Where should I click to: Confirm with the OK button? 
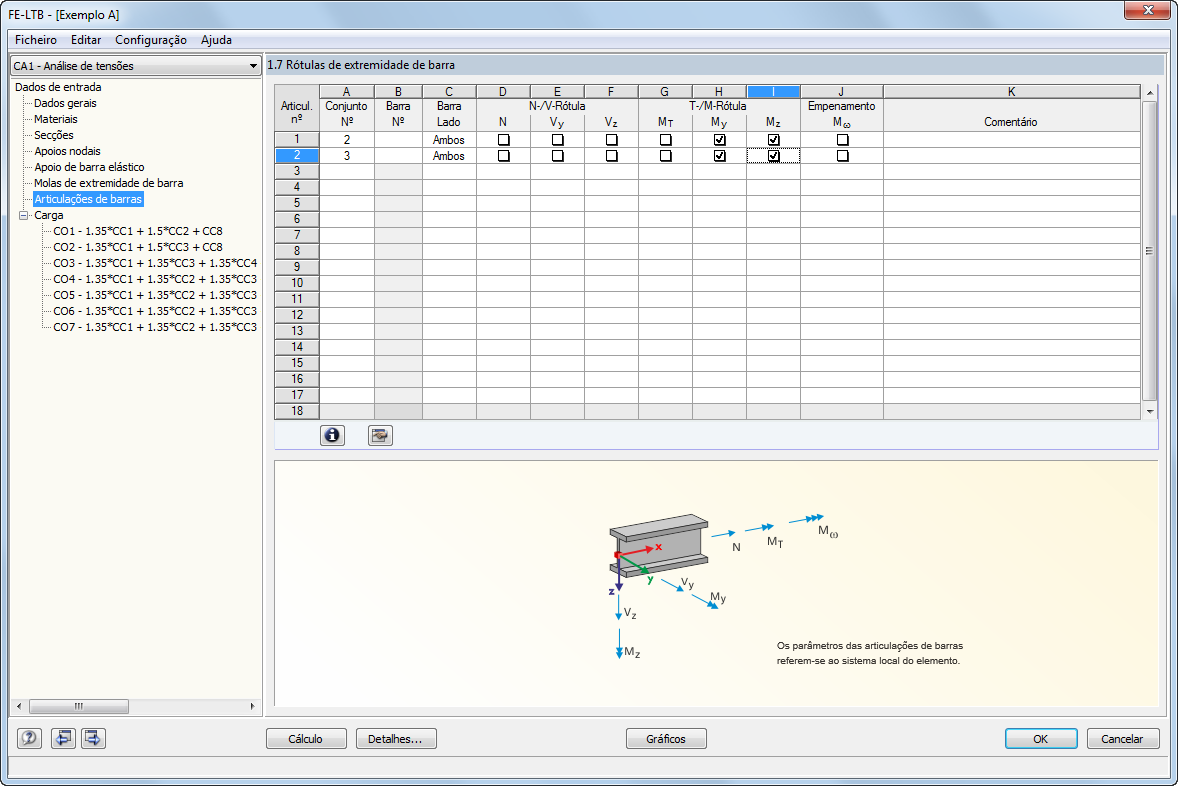tap(1041, 739)
